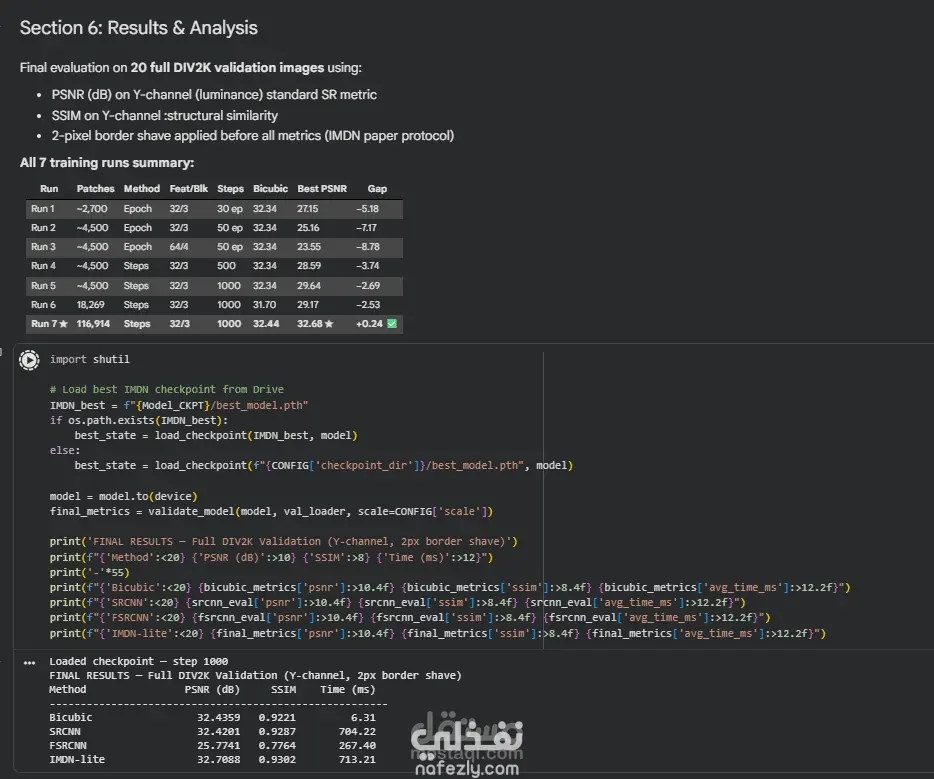The height and width of the screenshot is (779, 934).
Task: Click the 'Patches' column header
Action: pyautogui.click(x=95, y=188)
